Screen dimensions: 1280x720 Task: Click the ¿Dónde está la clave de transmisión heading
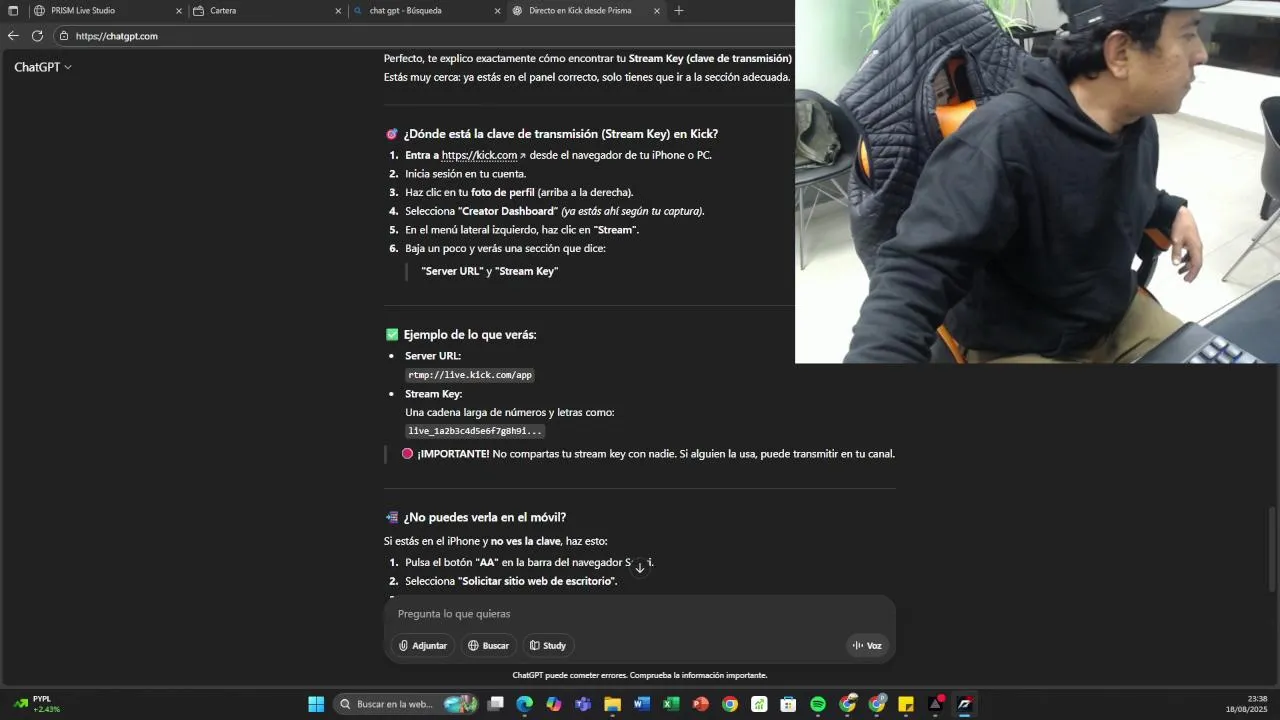[560, 134]
